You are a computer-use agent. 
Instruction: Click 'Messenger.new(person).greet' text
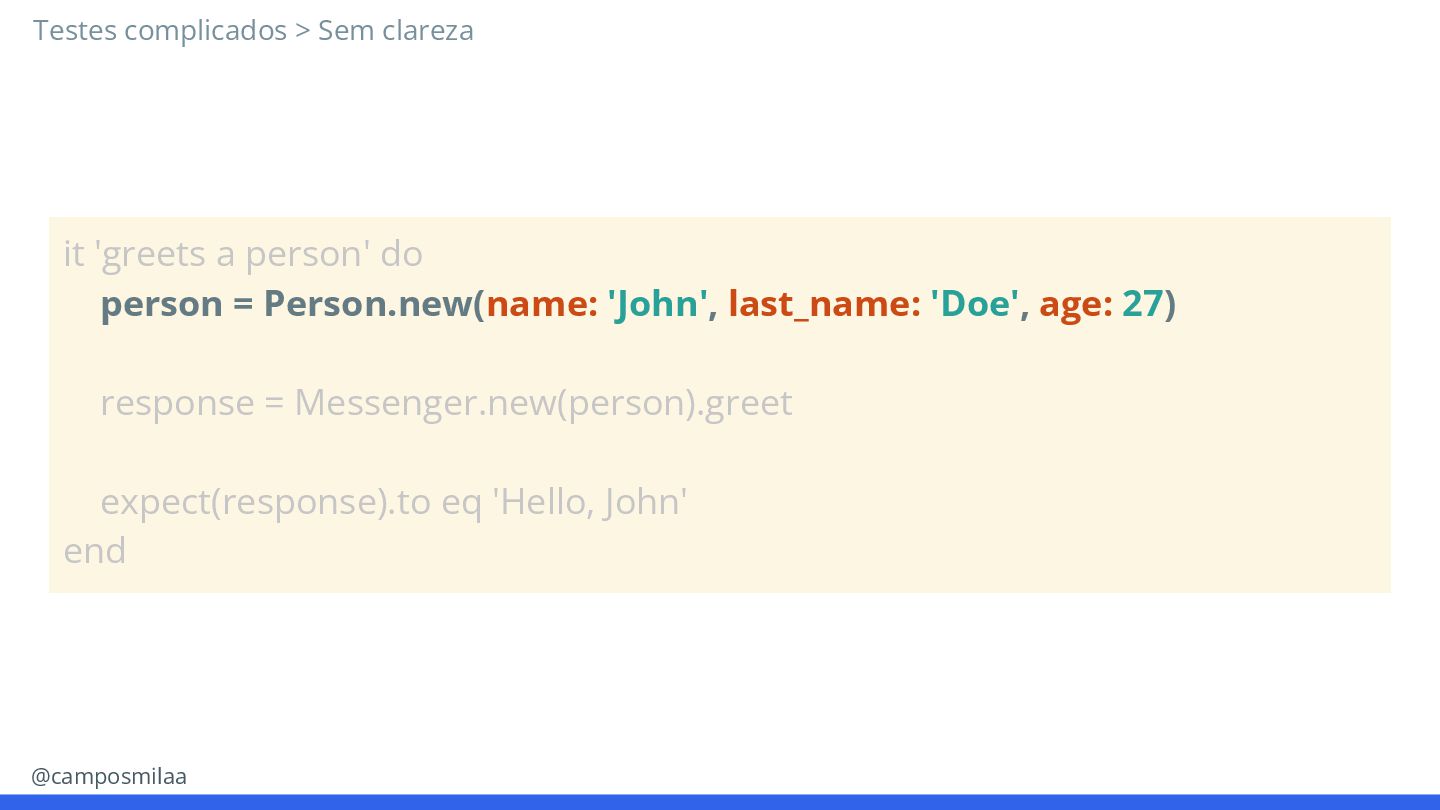543,403
